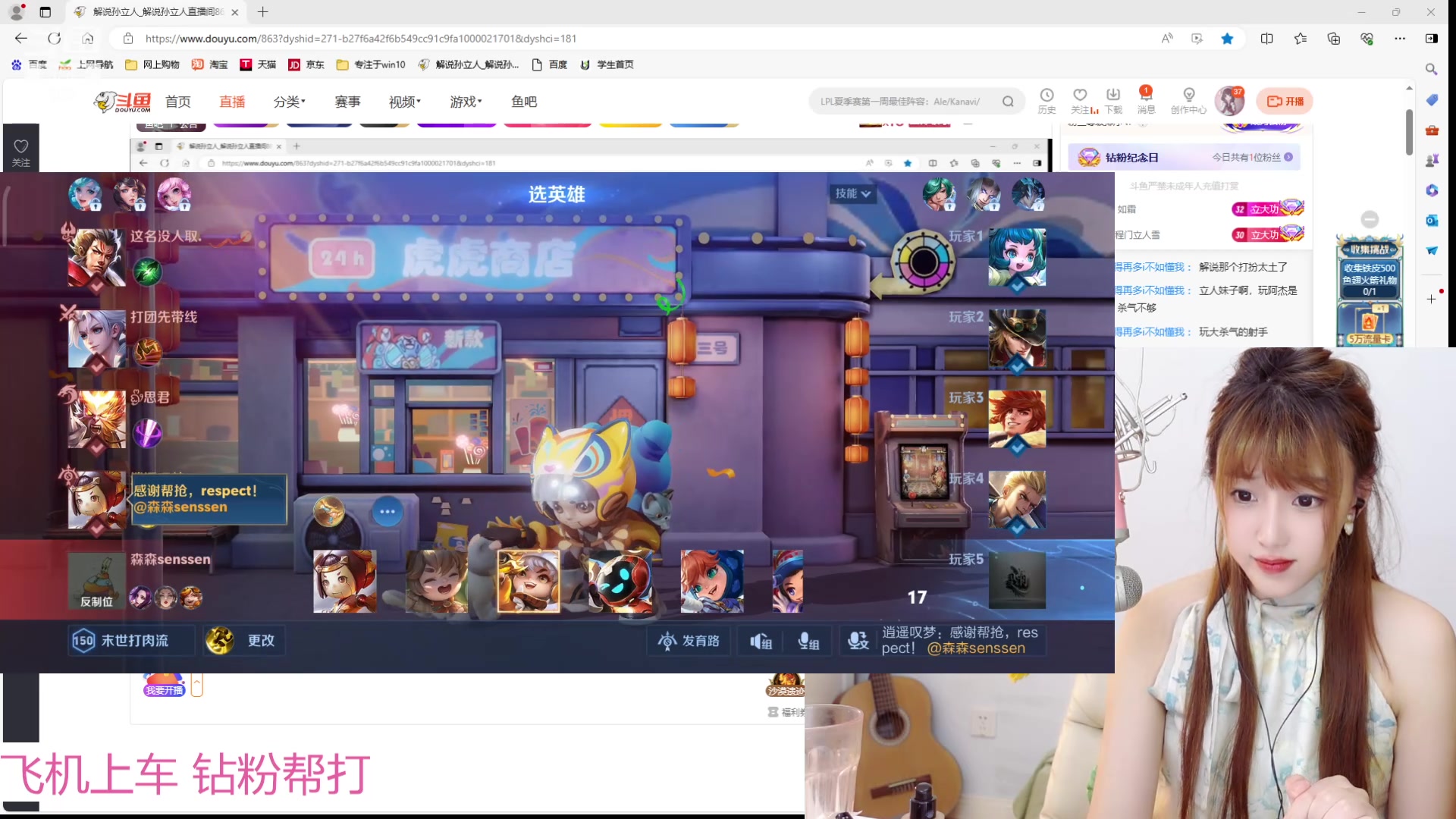Select the 直播 navigation tab

click(x=232, y=102)
